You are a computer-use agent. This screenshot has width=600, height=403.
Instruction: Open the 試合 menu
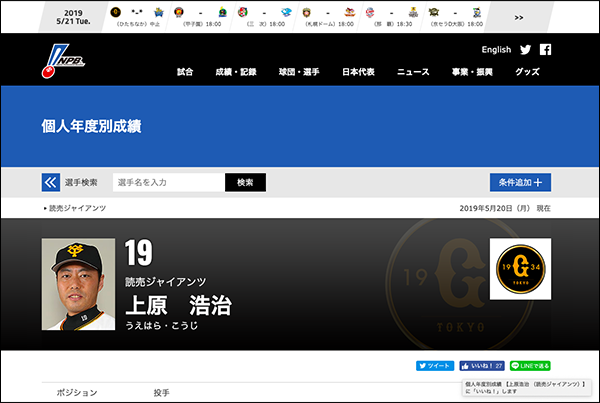point(186,72)
